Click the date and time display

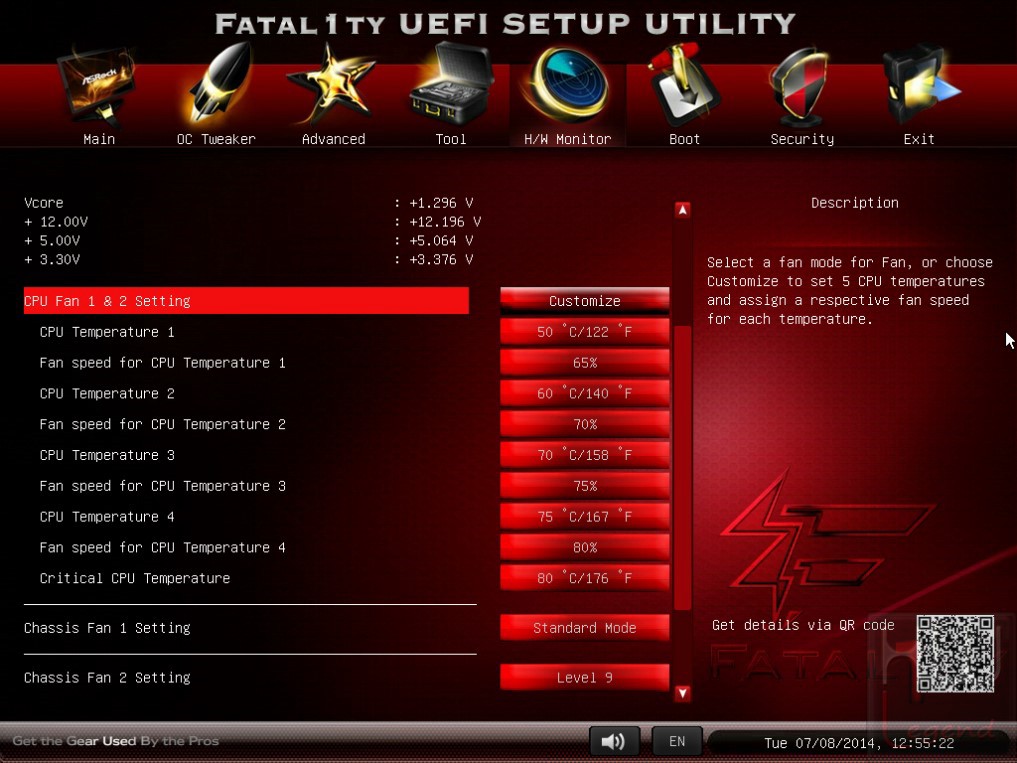click(859, 743)
